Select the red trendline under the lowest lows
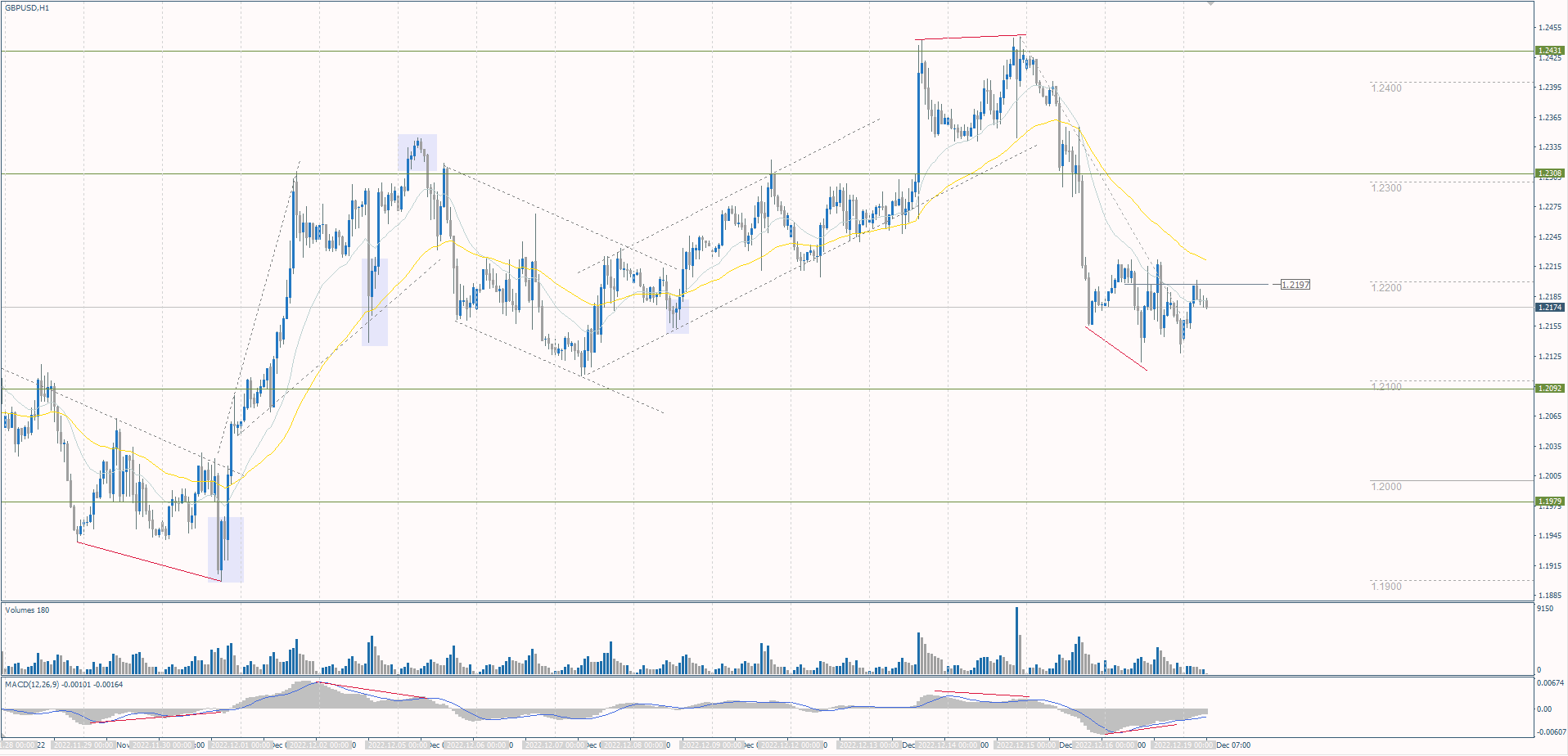Image resolution: width=1568 pixels, height=756 pixels. click(x=149, y=561)
